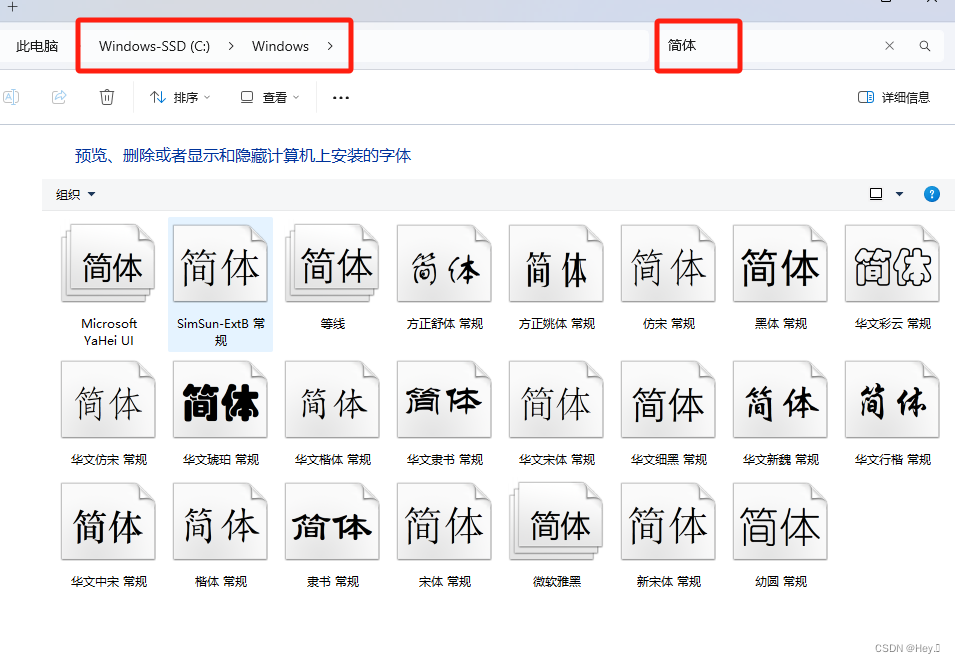Select the rename icon on the toolbar
Viewport: 955px width, 663px height.
pos(11,96)
